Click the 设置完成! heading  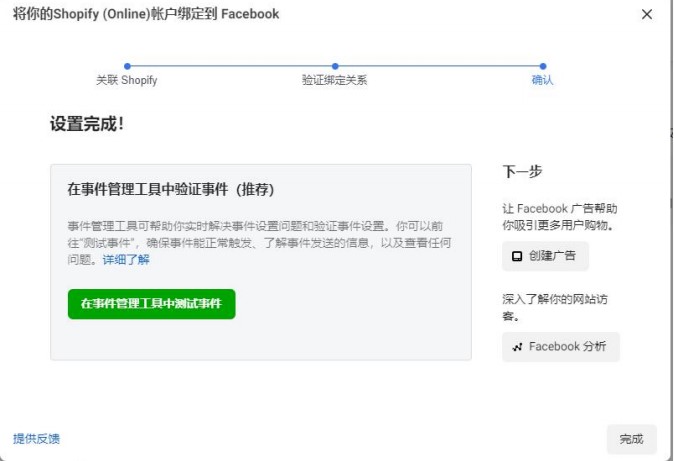point(87,124)
